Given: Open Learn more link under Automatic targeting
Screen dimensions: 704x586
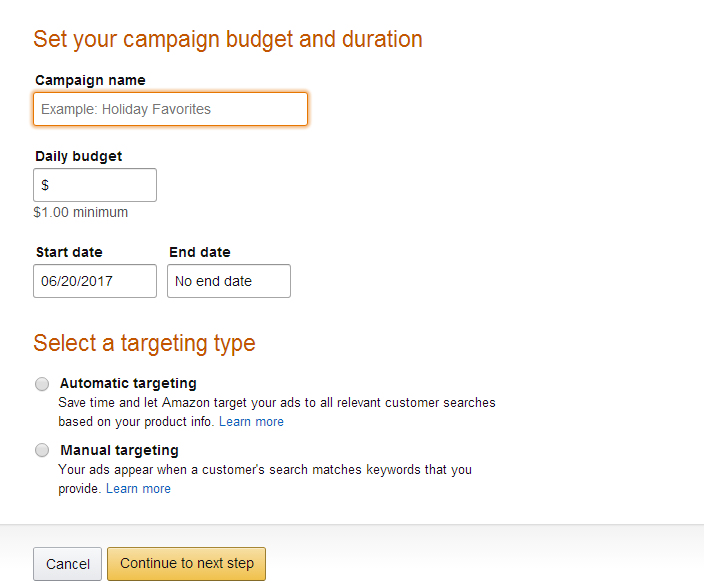Looking at the screenshot, I should (251, 422).
